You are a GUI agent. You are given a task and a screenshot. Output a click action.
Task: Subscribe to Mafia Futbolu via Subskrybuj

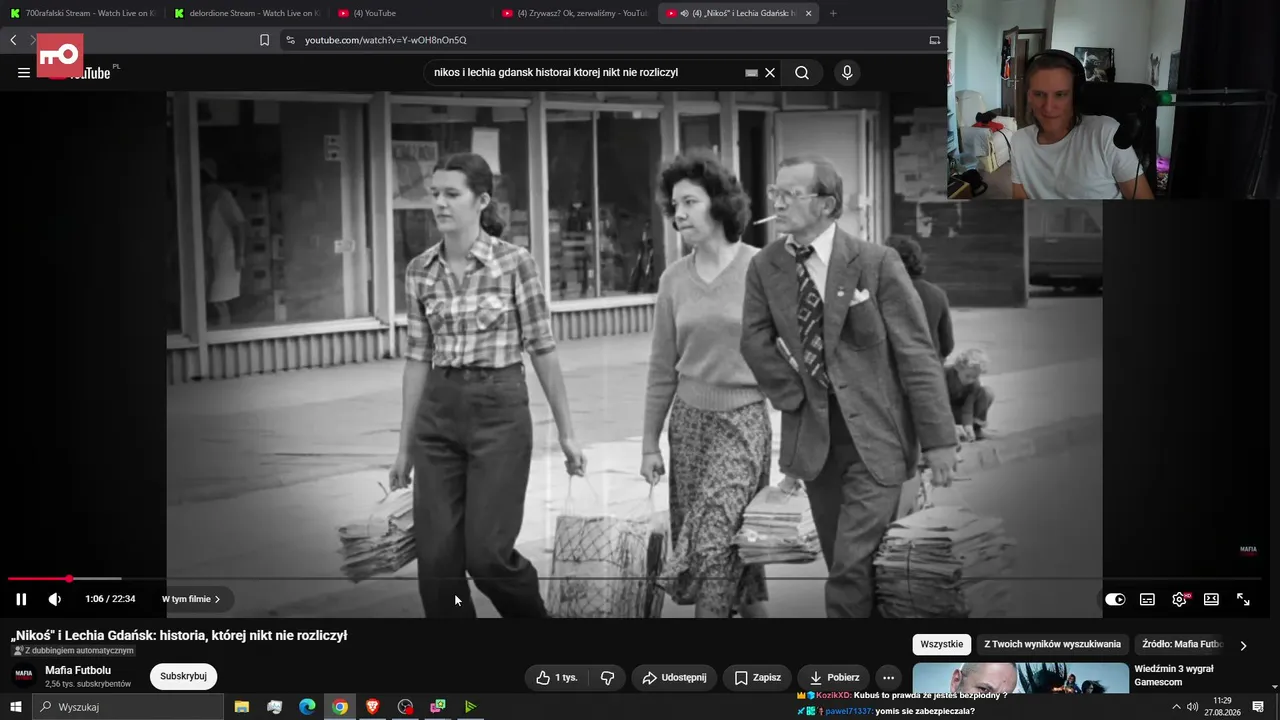coord(183,676)
